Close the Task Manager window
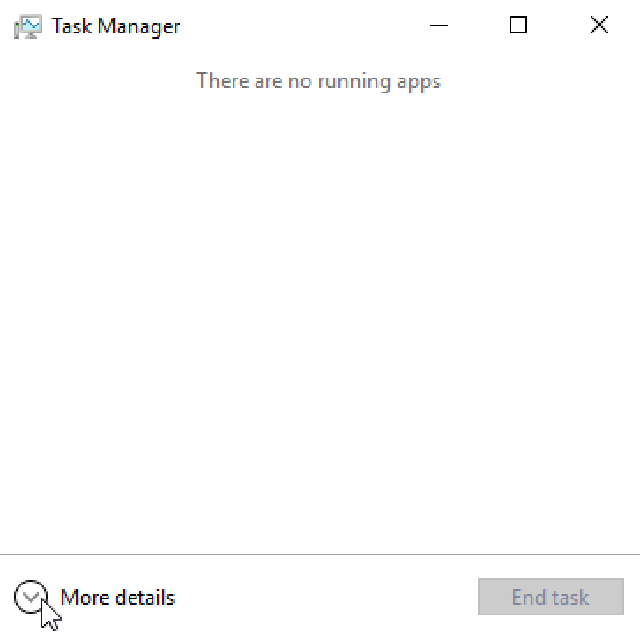Viewport: 640px width, 640px height. 599,26
